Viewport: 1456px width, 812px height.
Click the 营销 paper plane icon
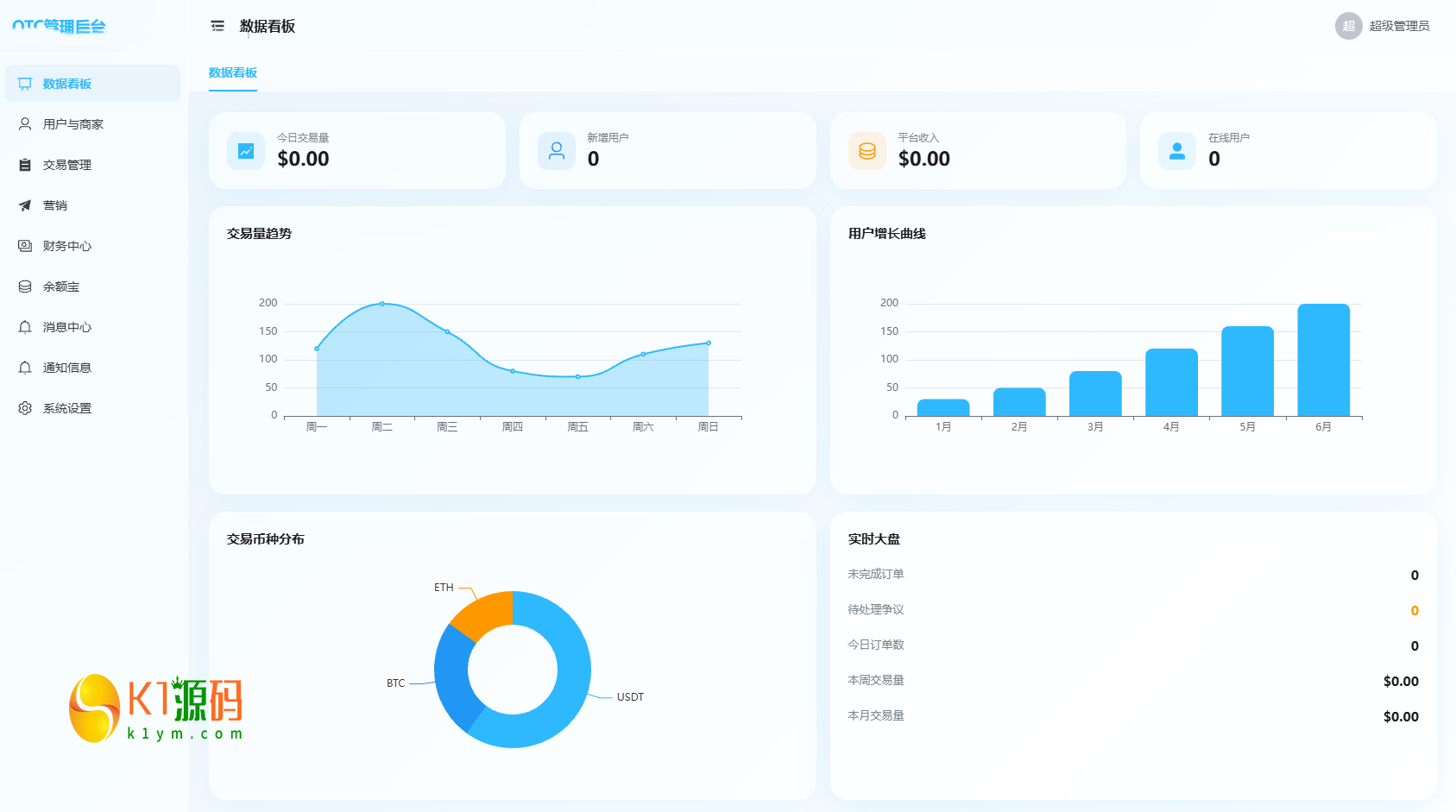[x=25, y=205]
